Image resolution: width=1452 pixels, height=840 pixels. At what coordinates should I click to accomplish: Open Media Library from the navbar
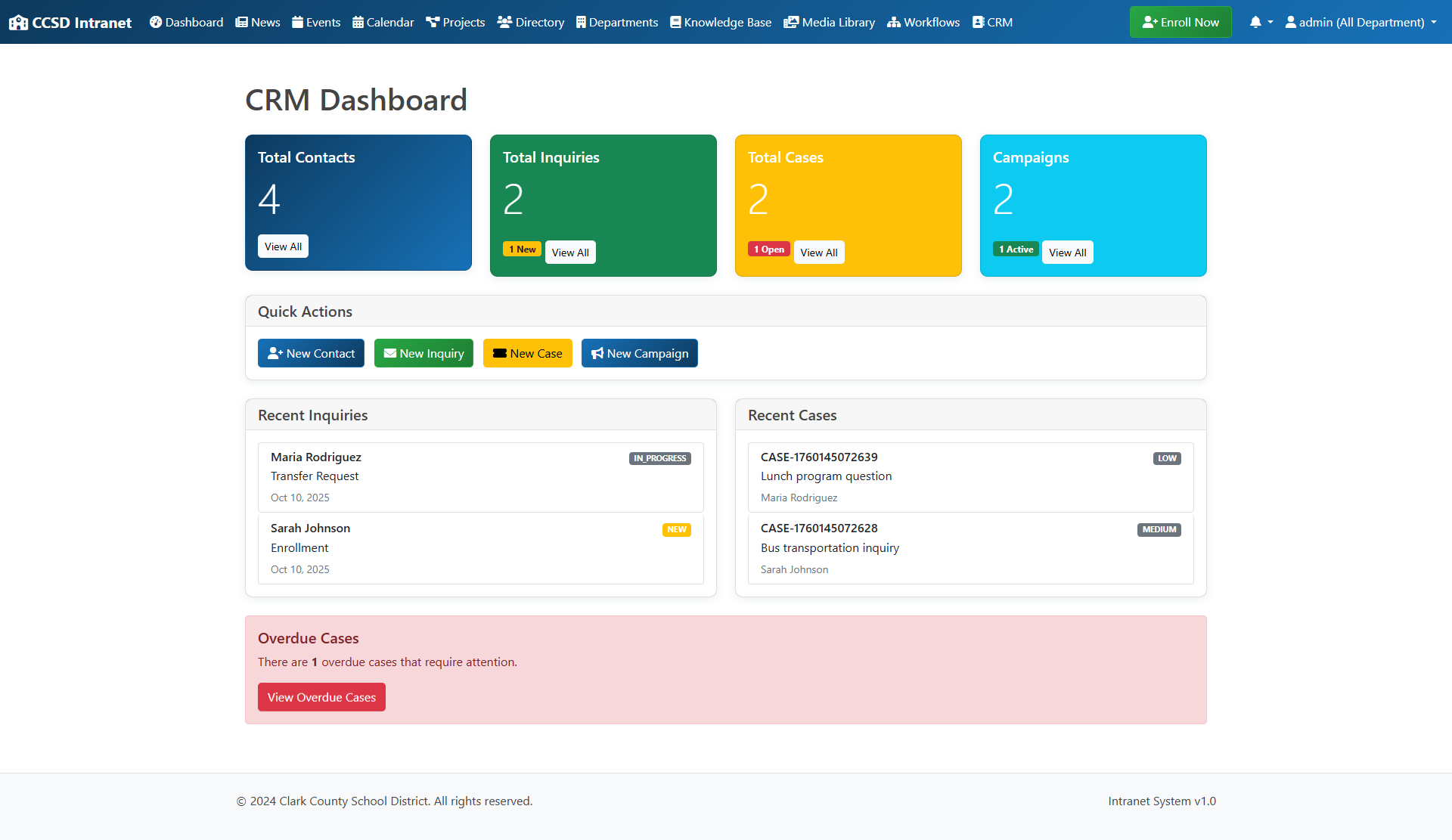coord(830,23)
